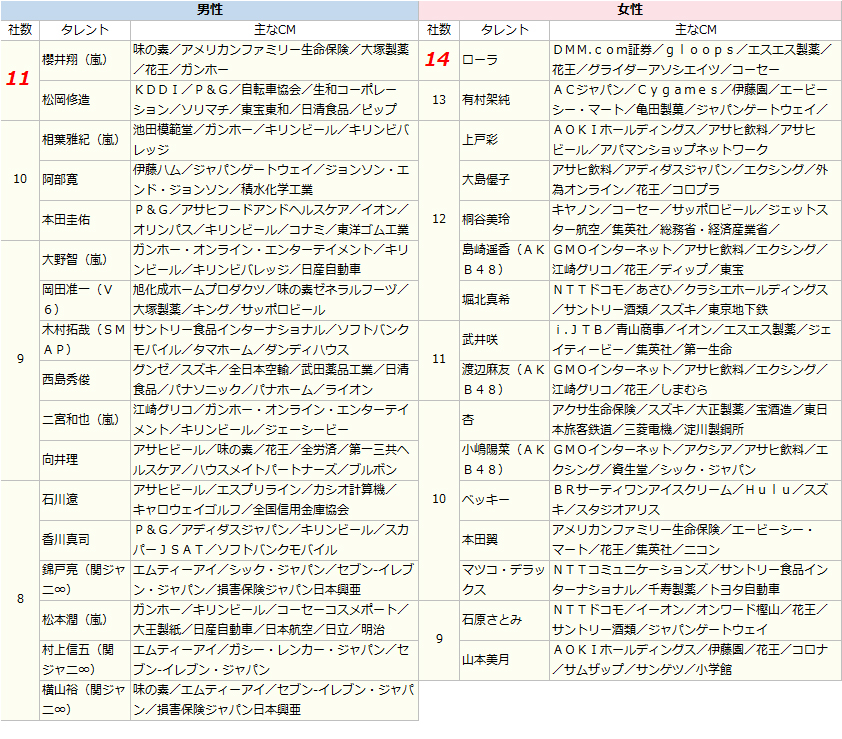Image resolution: width=842 pixels, height=739 pixels.
Task: Select the 櫻井翔（嵐） talent cell
Action: [85, 60]
